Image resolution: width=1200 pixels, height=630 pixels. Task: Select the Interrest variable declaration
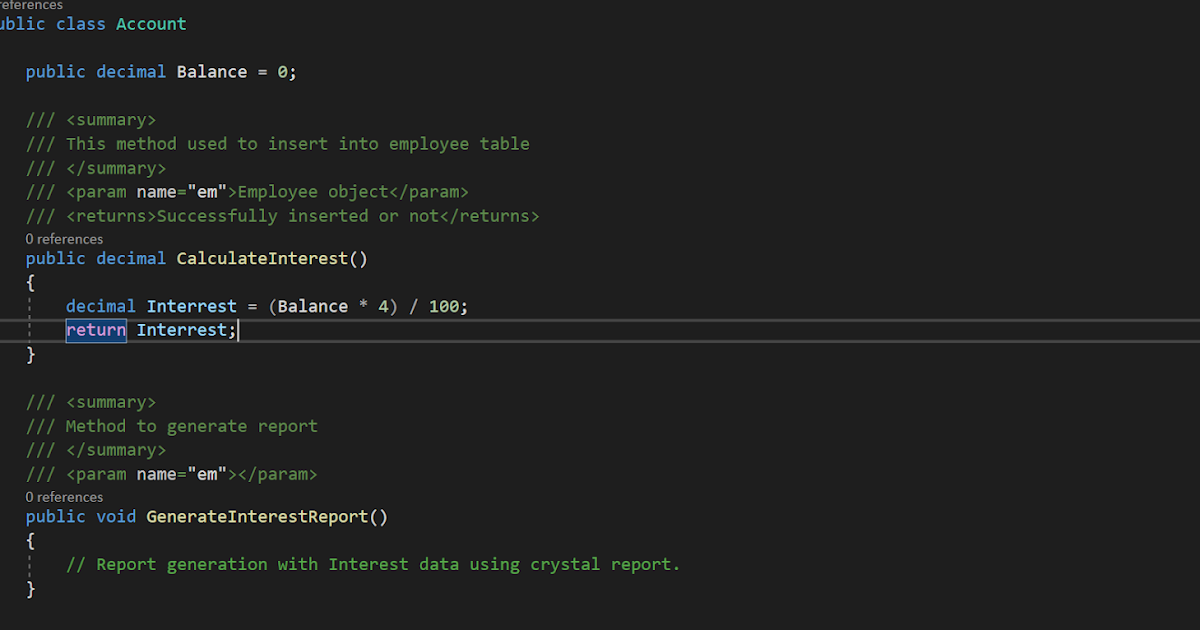[192, 305]
